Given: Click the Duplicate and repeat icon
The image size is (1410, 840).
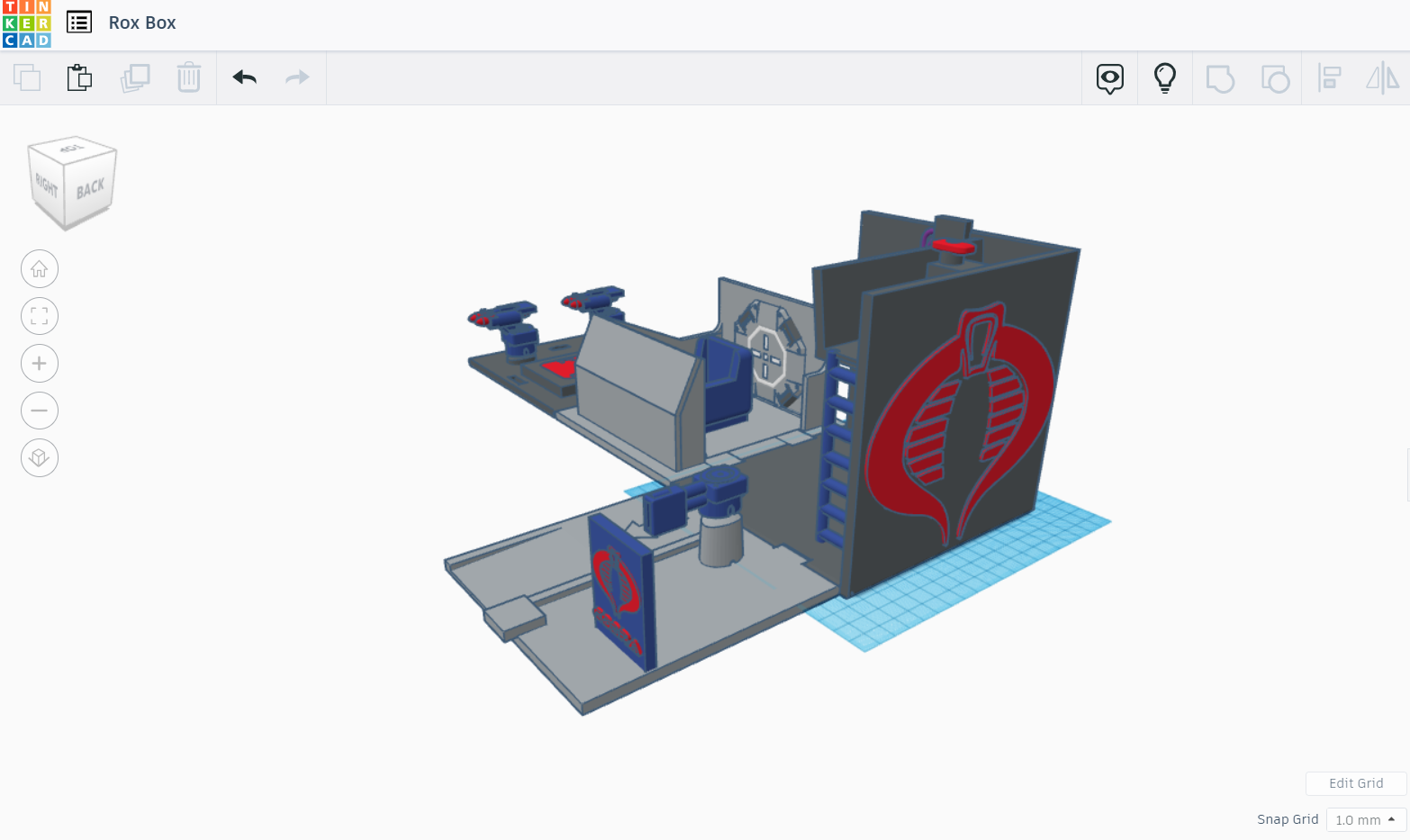Looking at the screenshot, I should [135, 77].
